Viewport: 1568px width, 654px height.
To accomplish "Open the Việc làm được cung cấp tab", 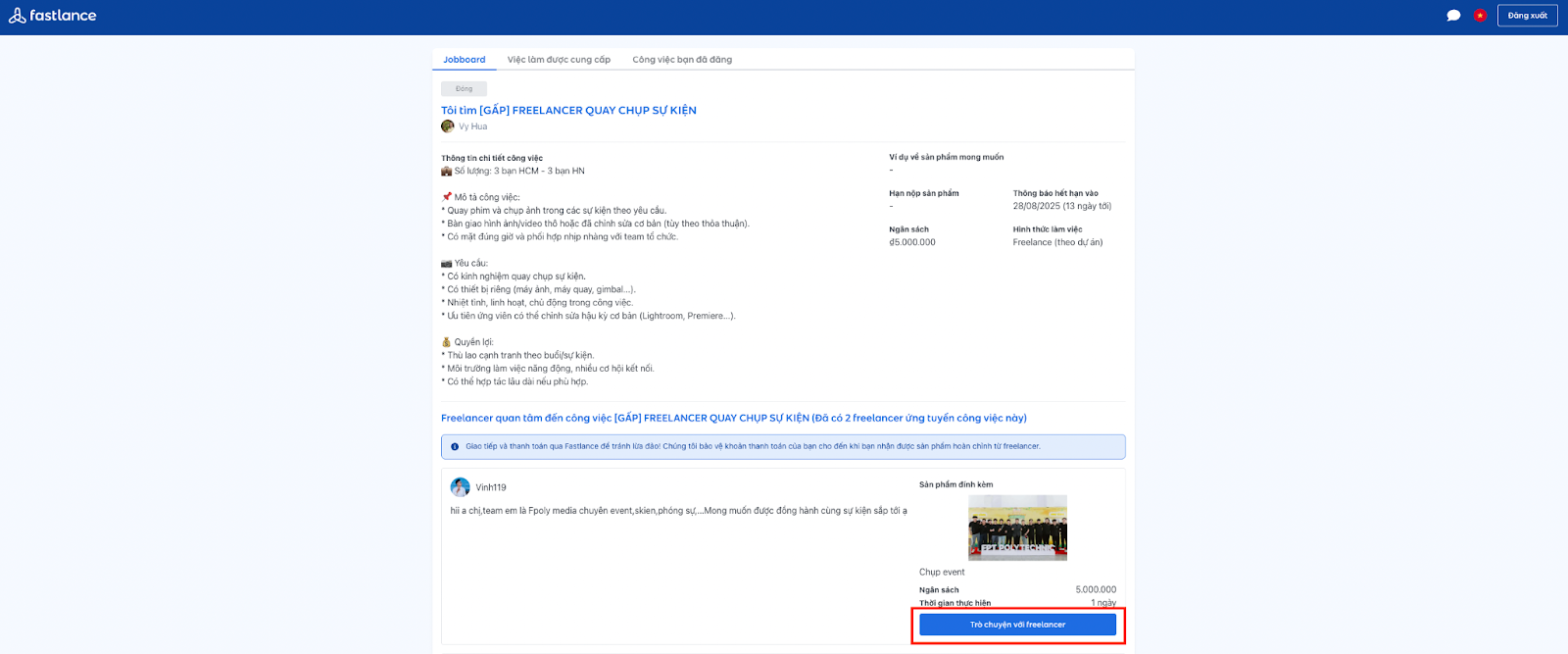I will [559, 60].
